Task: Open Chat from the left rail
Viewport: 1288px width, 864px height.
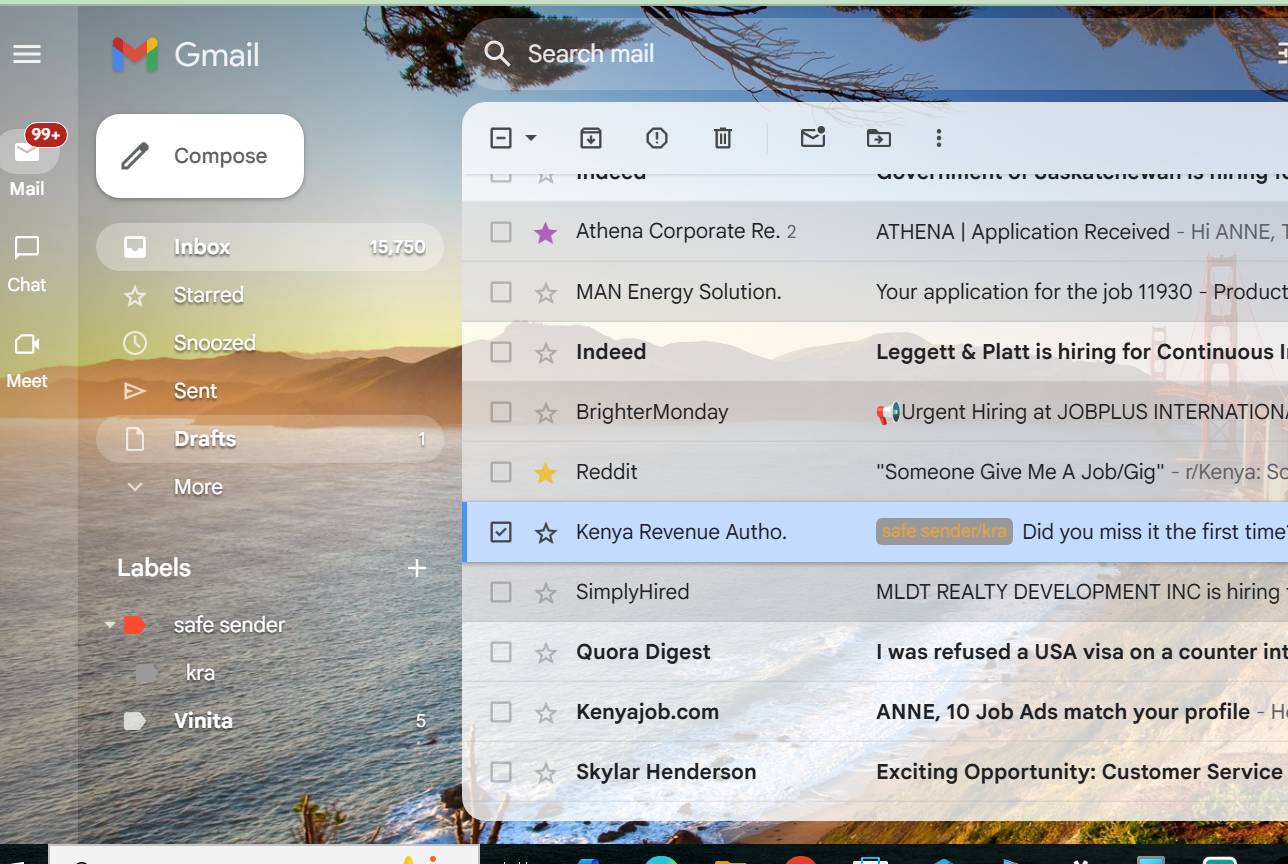Action: click(27, 264)
